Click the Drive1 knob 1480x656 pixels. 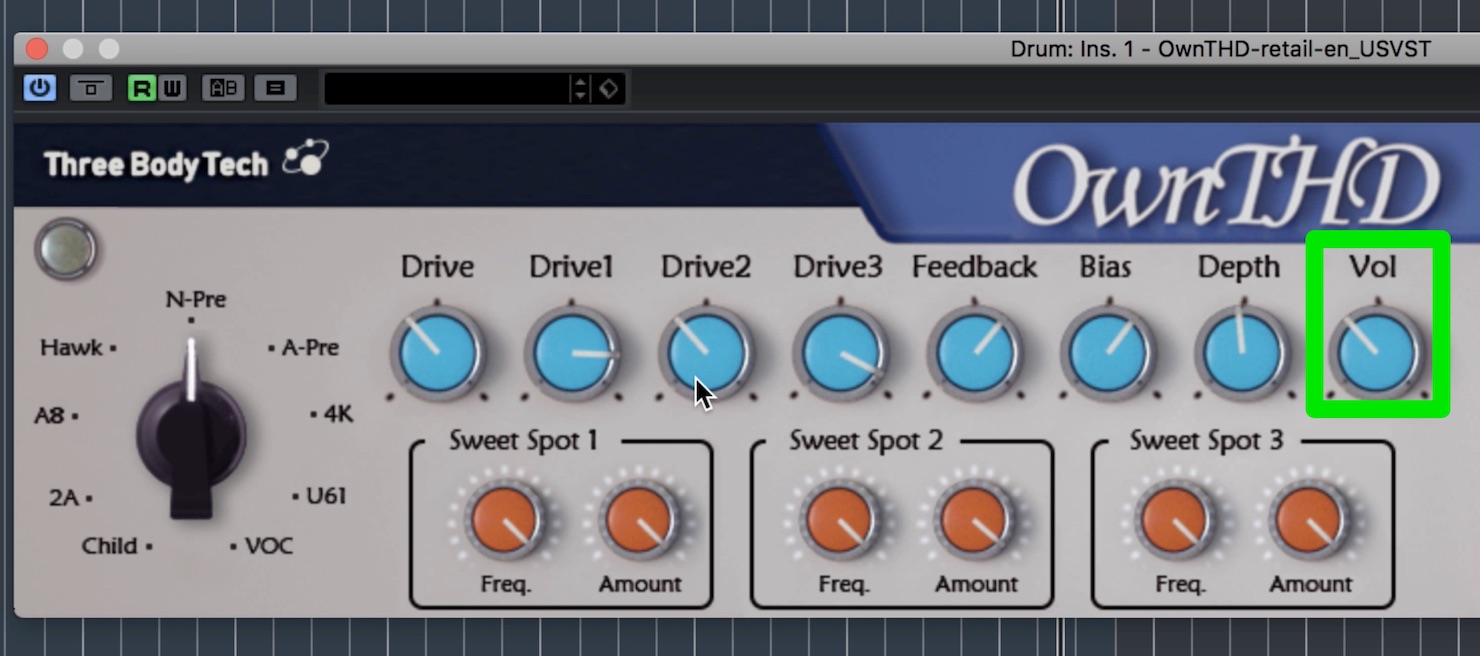click(x=572, y=352)
